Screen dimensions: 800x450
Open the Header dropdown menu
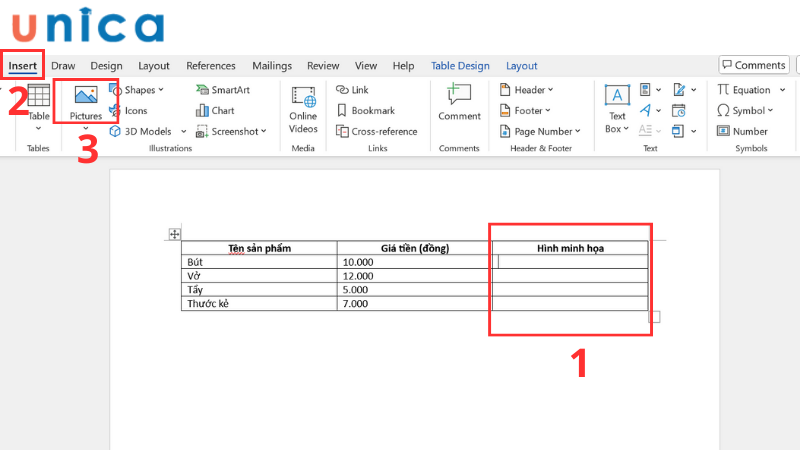(526, 90)
